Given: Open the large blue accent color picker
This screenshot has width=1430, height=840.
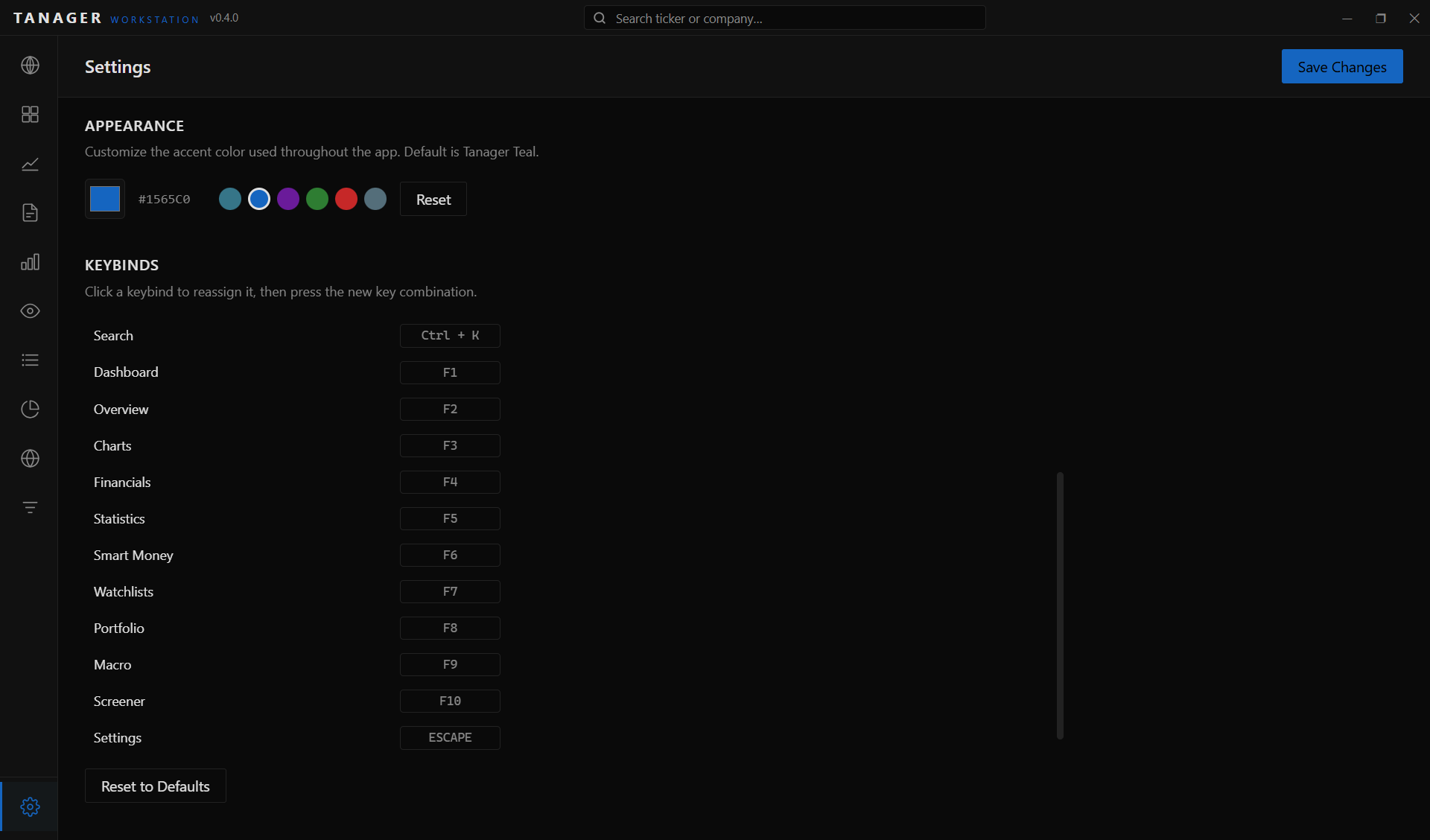Looking at the screenshot, I should point(105,199).
